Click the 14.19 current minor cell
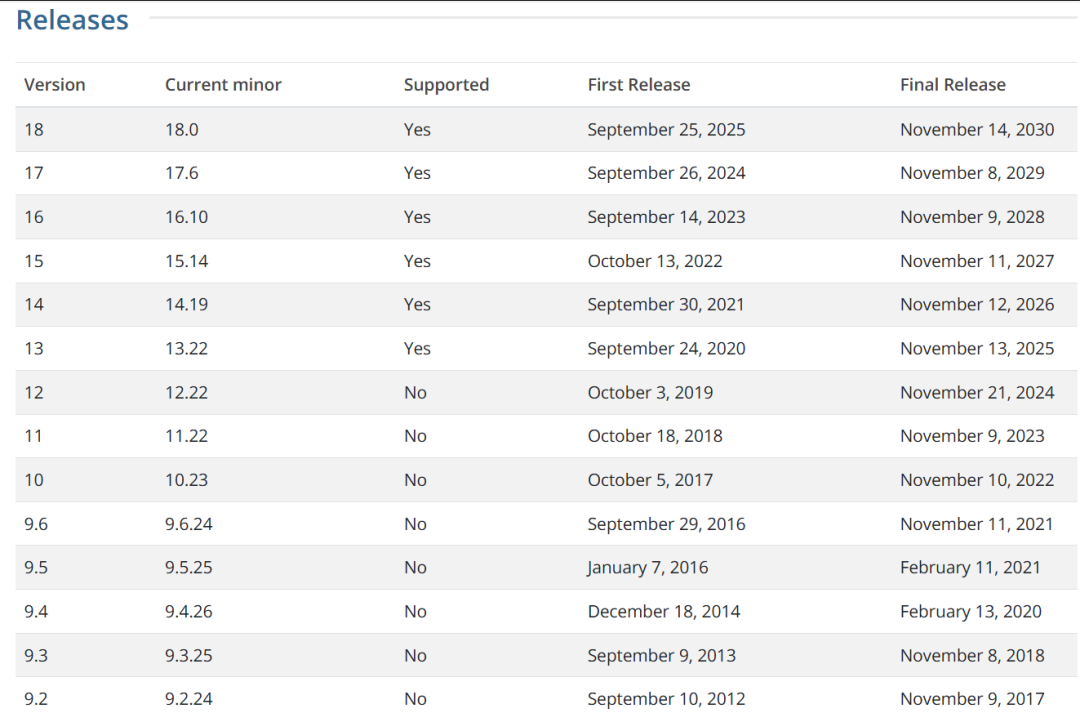 186,305
